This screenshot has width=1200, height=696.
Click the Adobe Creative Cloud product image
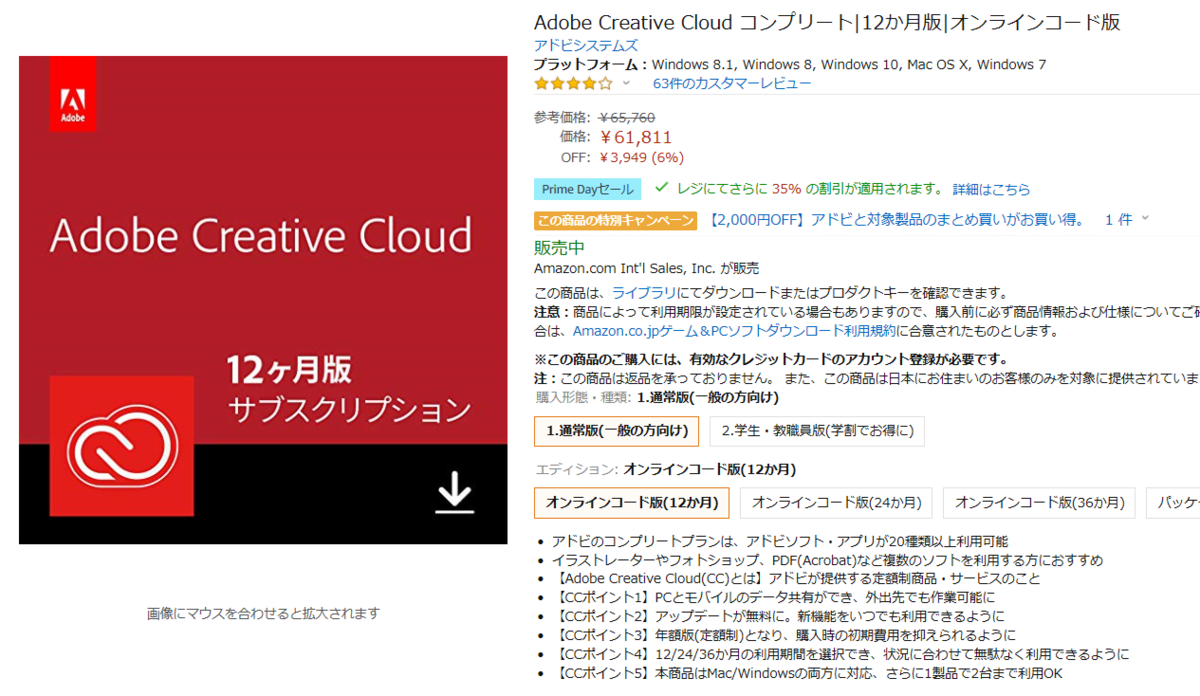point(263,300)
